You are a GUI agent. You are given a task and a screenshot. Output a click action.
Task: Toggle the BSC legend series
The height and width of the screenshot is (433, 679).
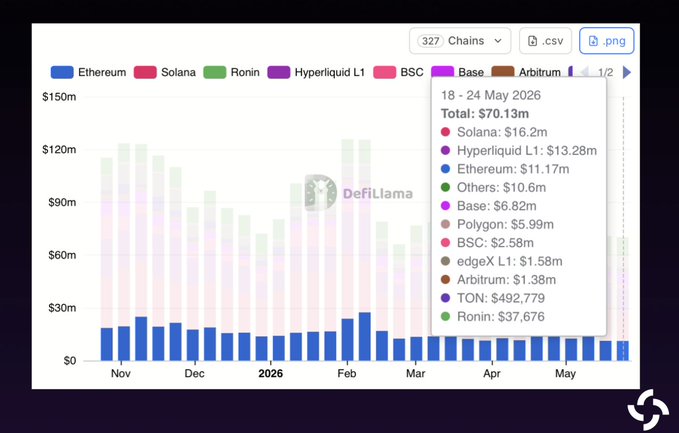coord(398,72)
